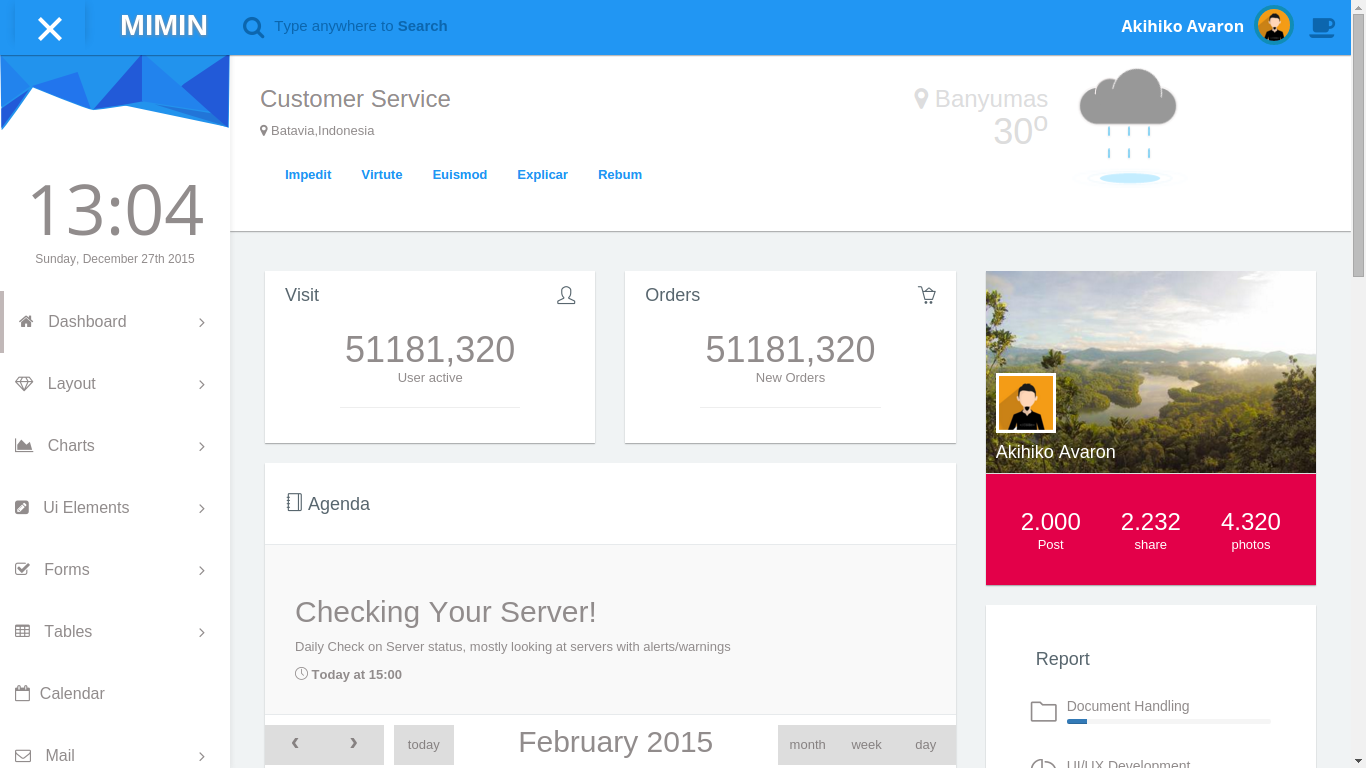This screenshot has height=768, width=1366.
Task: Open the Calendar sidebar item
Action: tap(71, 693)
